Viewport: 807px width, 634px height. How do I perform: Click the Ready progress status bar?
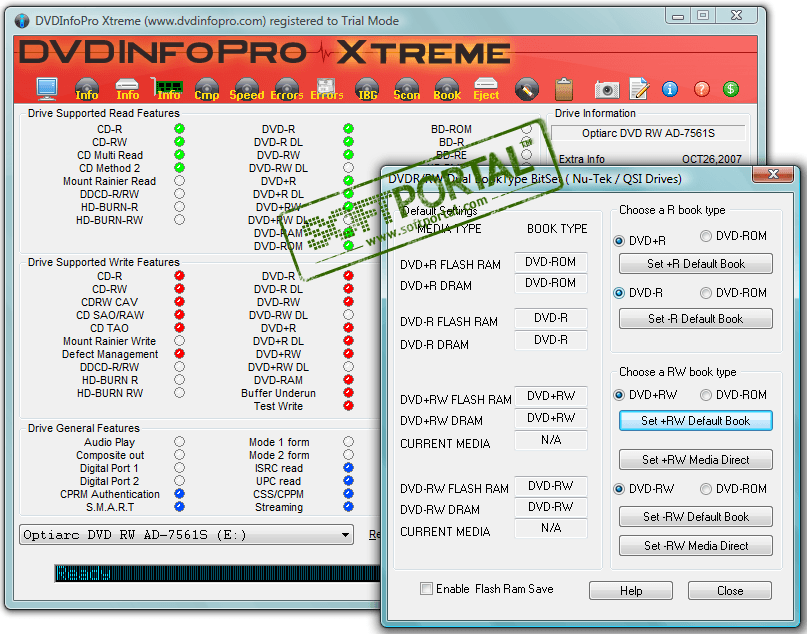tap(217, 573)
